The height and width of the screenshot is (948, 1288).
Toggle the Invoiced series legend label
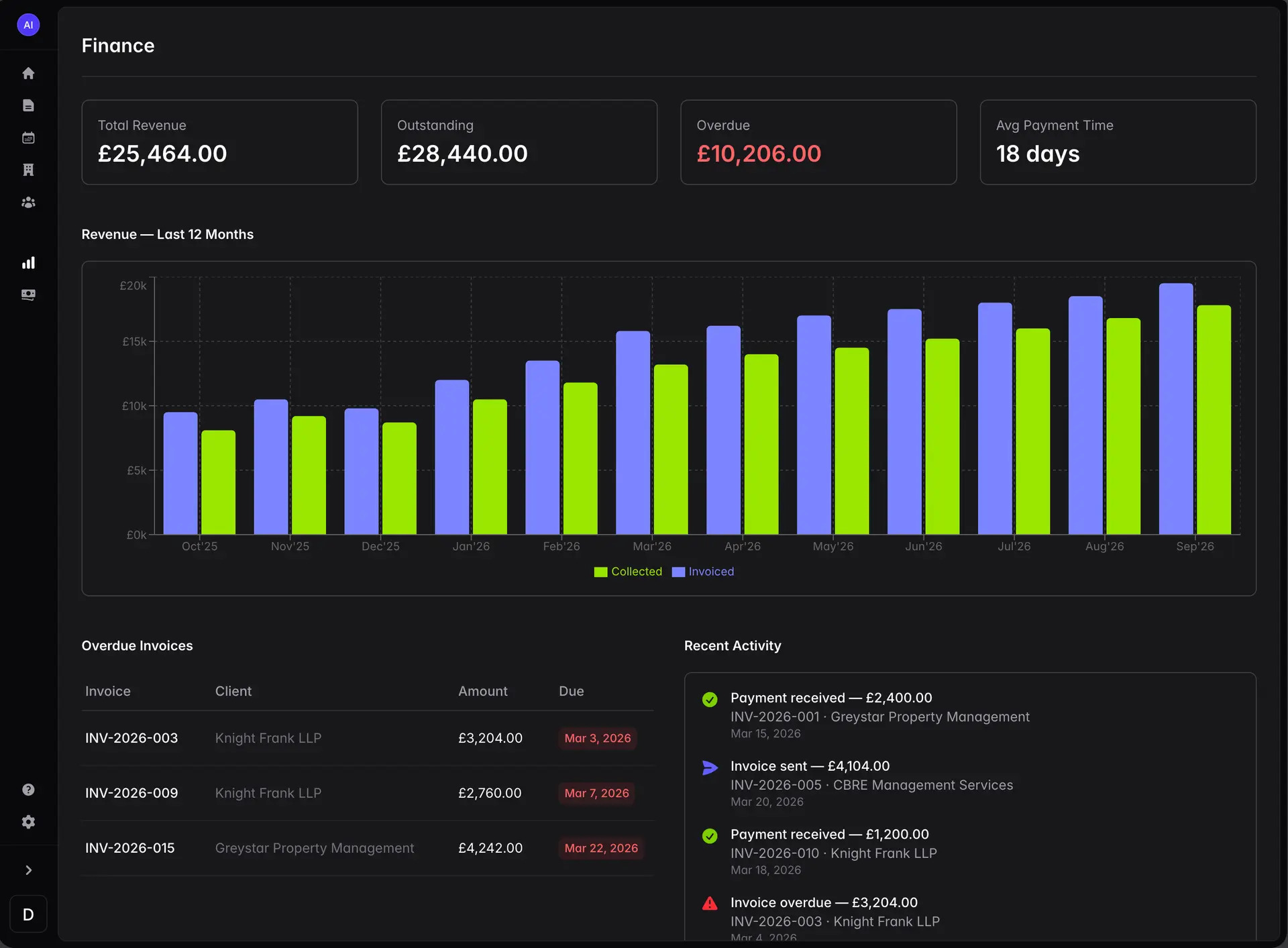711,572
